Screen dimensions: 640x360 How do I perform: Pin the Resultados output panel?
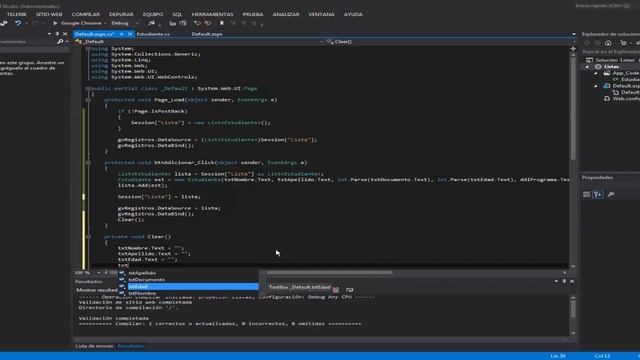pyautogui.click(x=564, y=282)
